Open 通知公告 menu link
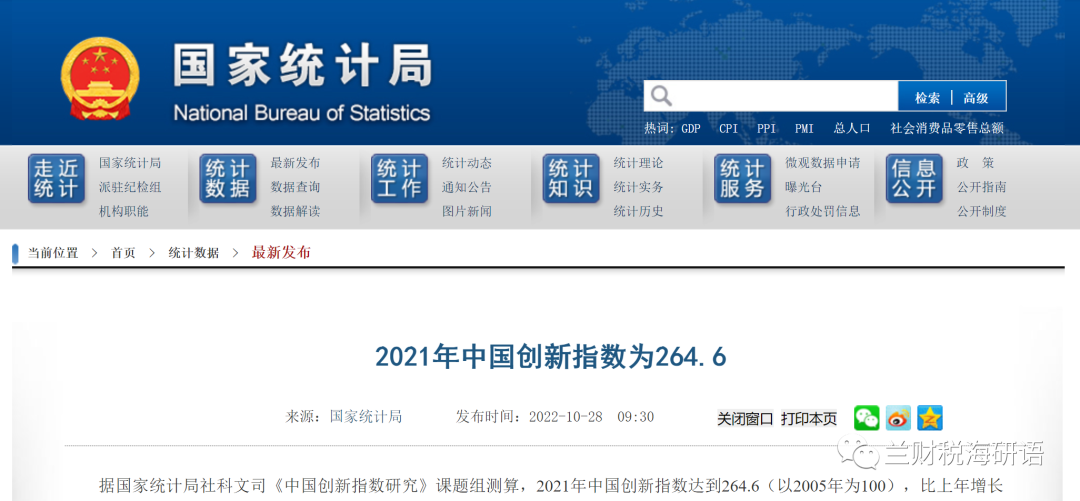 466,187
